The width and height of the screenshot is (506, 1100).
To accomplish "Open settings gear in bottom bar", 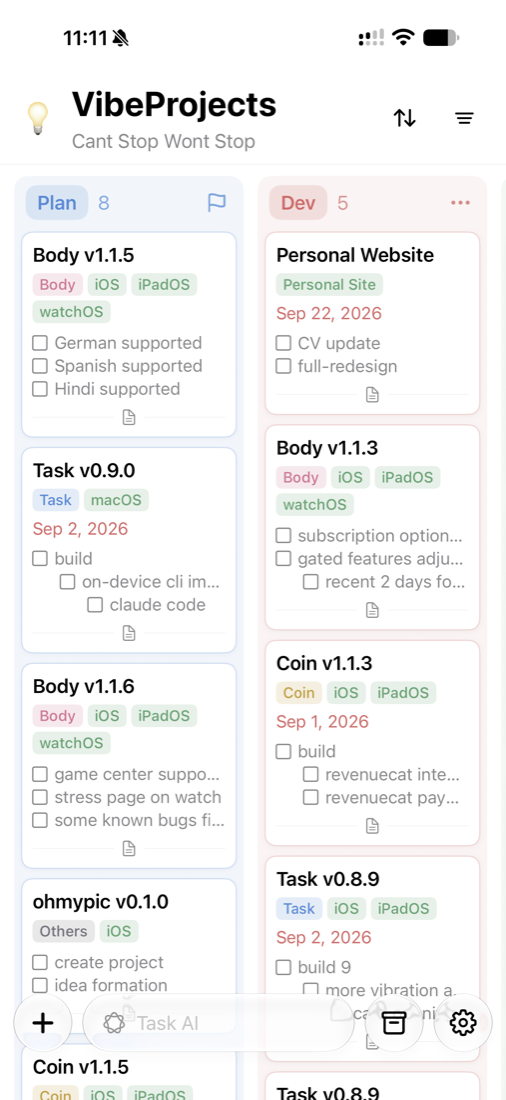I will (463, 1023).
